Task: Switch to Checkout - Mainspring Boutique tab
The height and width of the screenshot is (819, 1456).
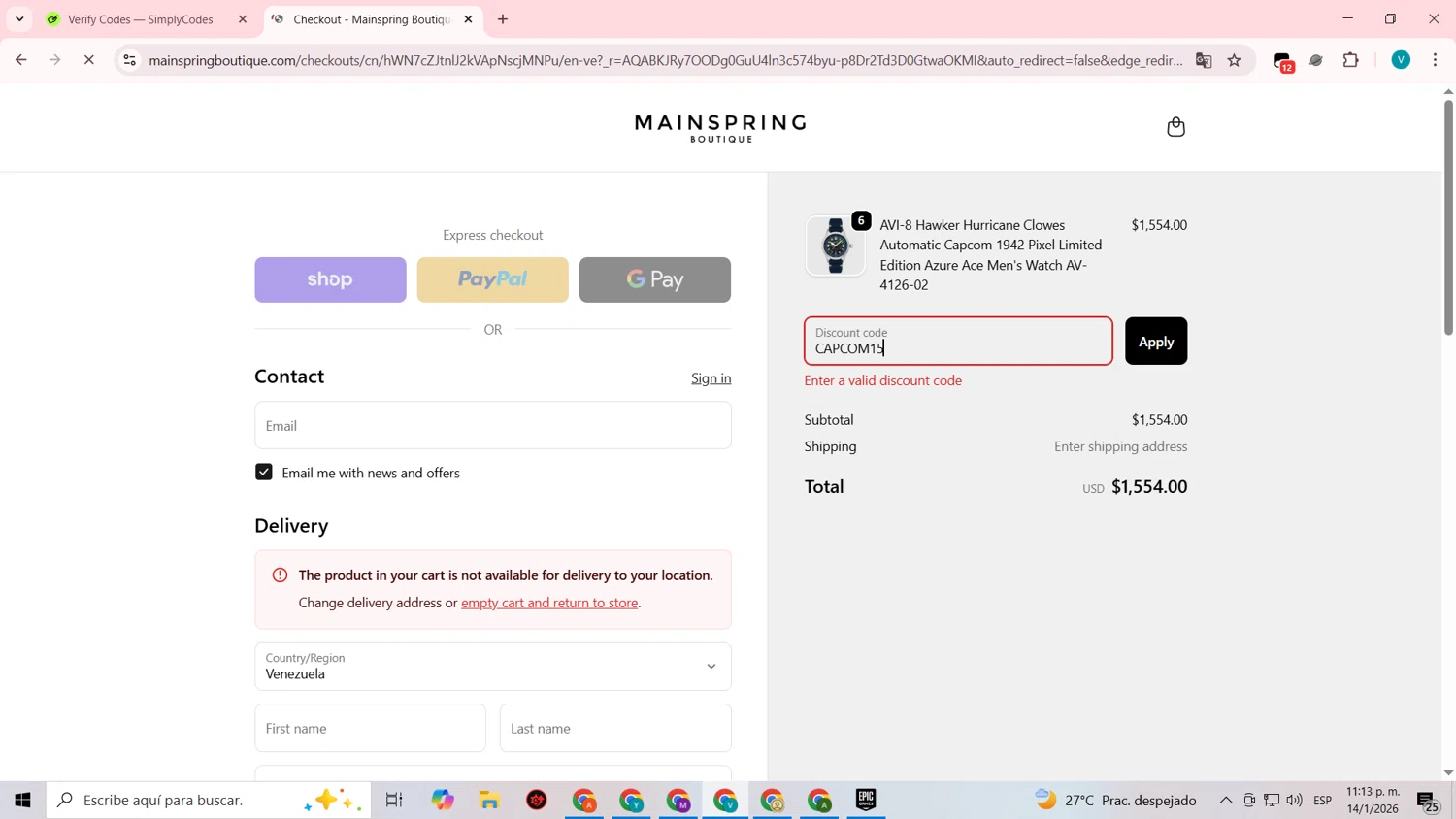Action: pyautogui.click(x=373, y=19)
